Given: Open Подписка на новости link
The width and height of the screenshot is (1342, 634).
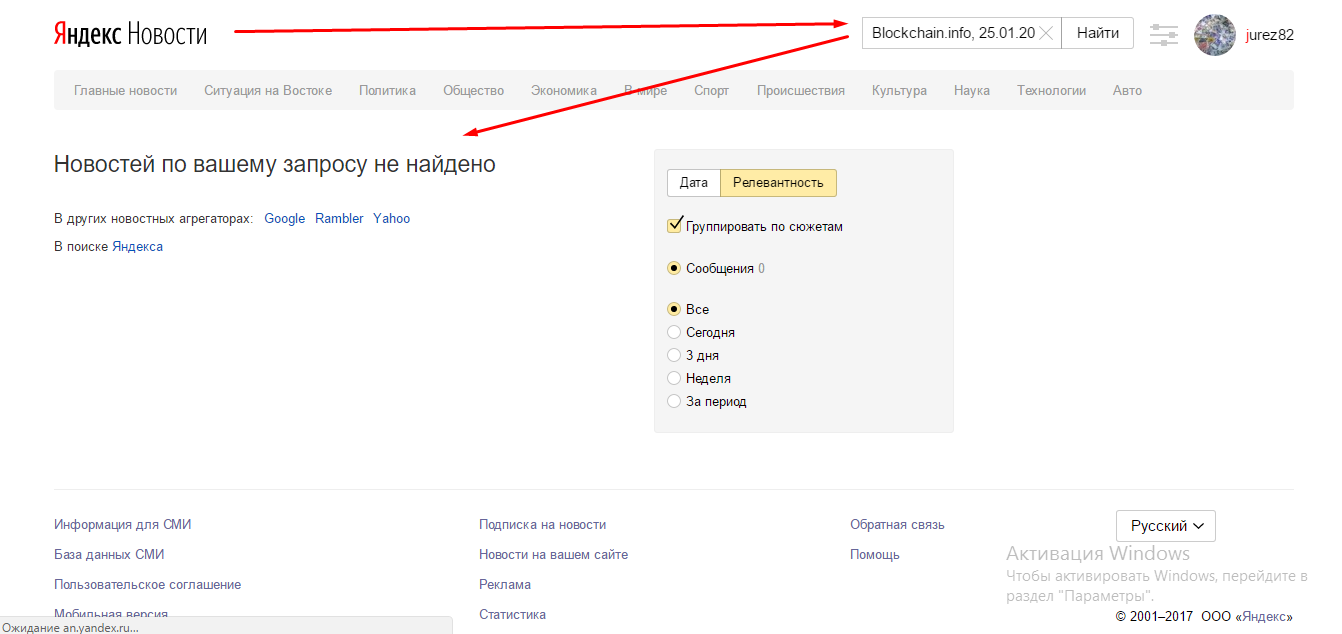Looking at the screenshot, I should [542, 524].
